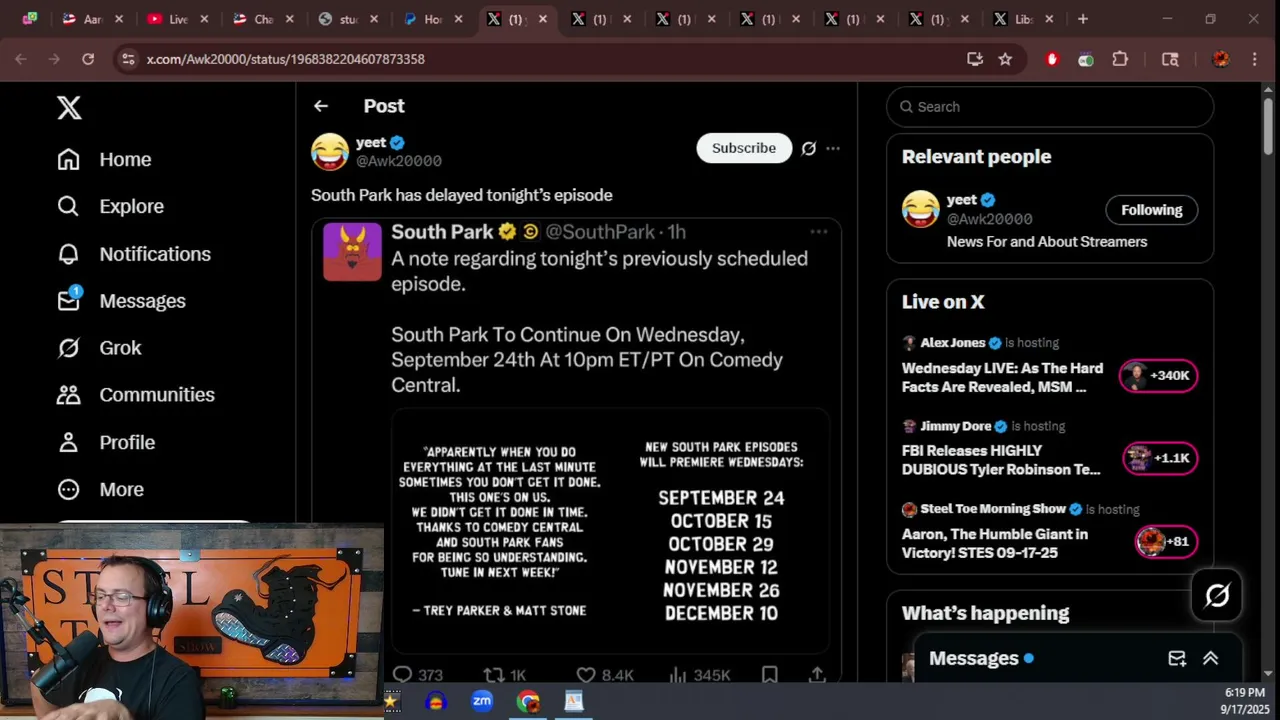This screenshot has width=1280, height=720.
Task: Click the +340K listeners badge
Action: coord(1158,375)
